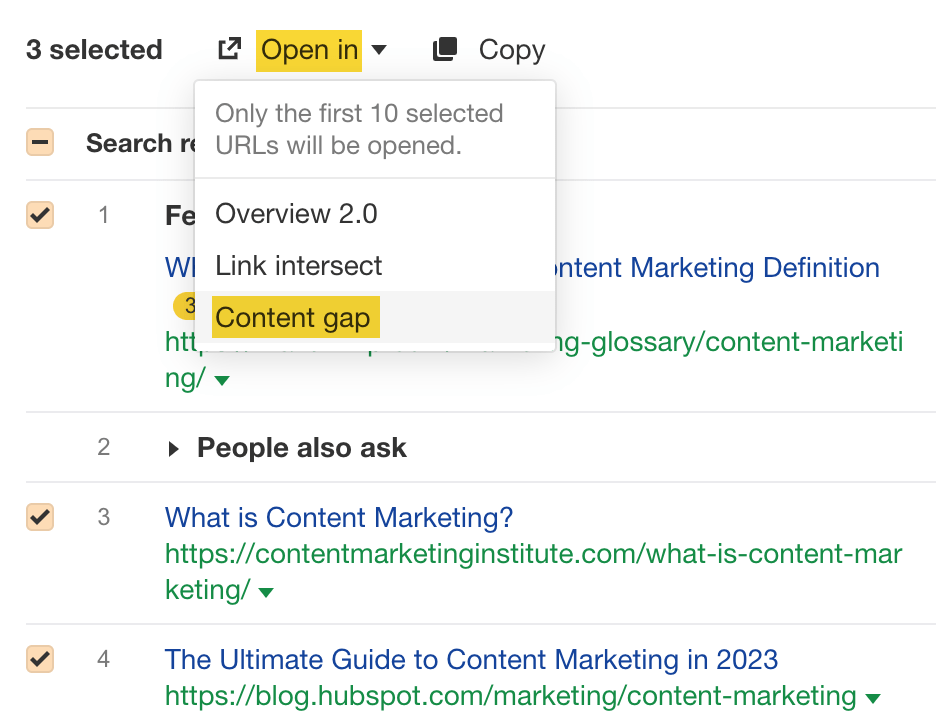Click the Copy stacked-squares icon
936x716 pixels.
click(x=445, y=49)
